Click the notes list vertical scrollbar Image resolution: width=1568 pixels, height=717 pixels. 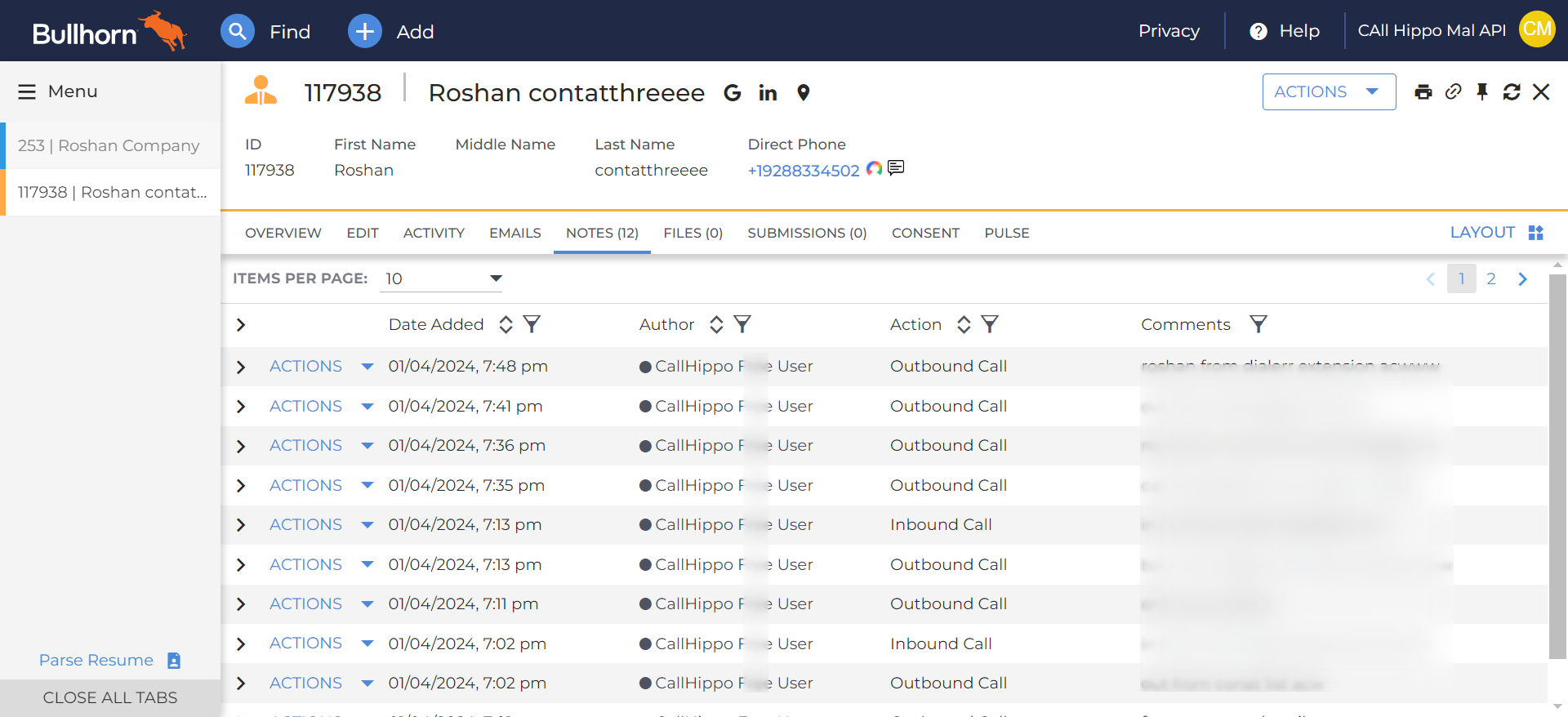click(x=1558, y=466)
